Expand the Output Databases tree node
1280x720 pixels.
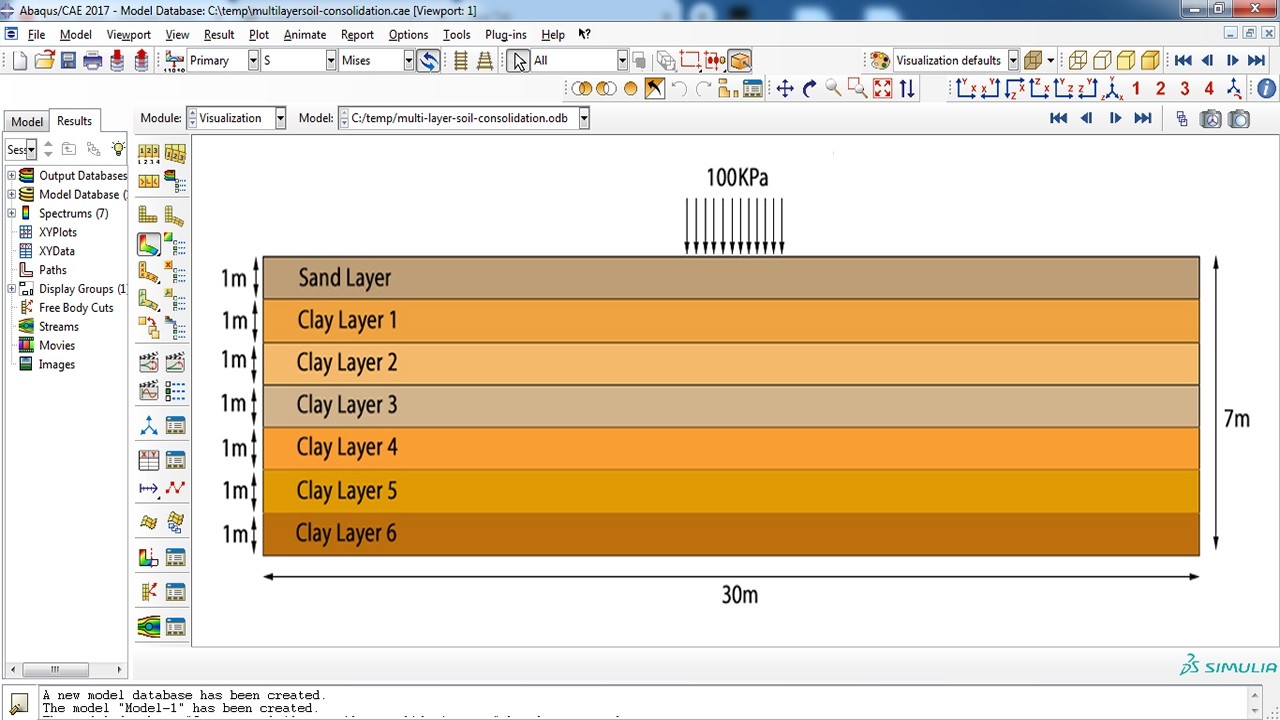[11, 175]
